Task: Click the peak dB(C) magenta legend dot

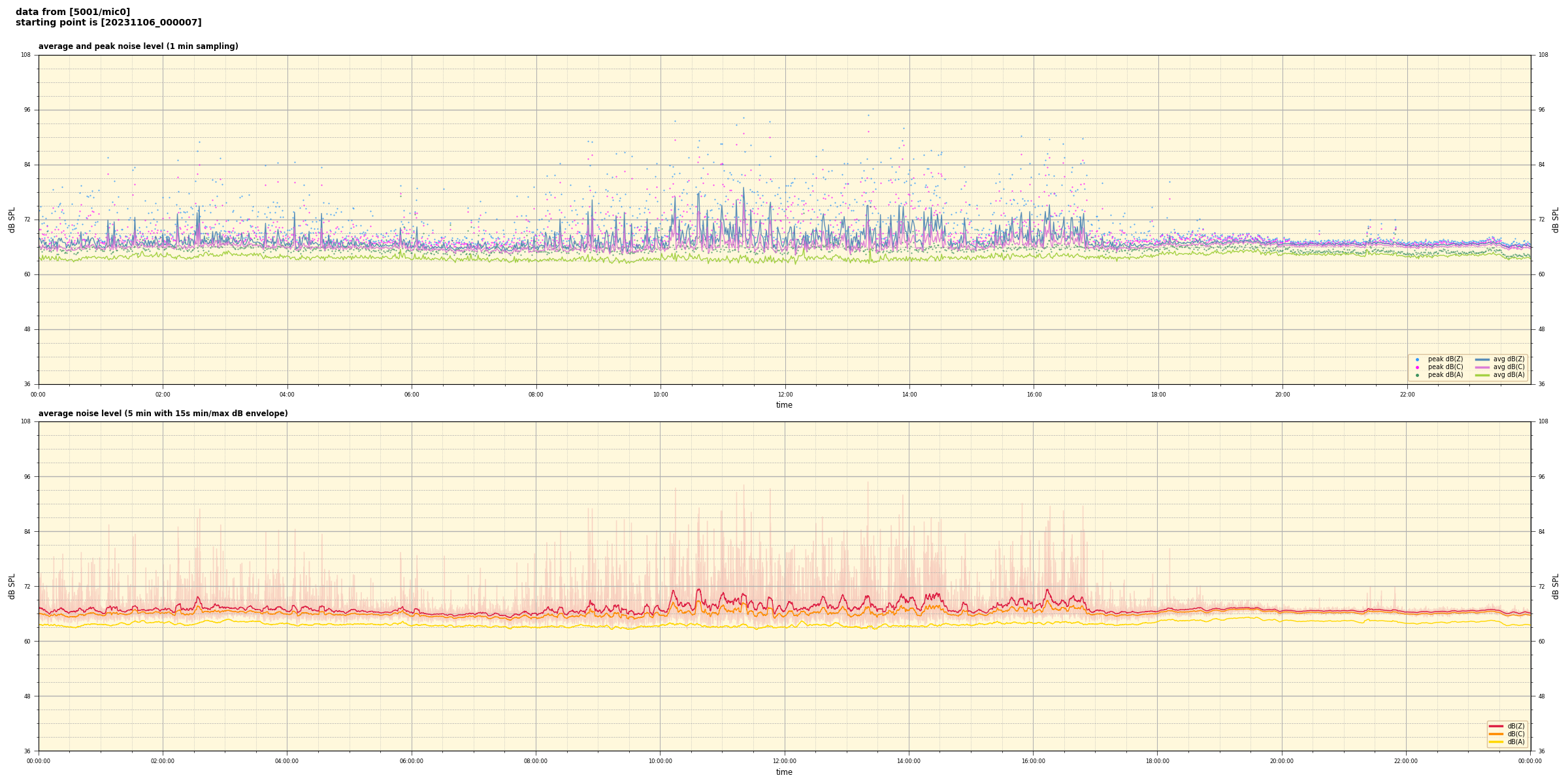Action: (x=1417, y=367)
